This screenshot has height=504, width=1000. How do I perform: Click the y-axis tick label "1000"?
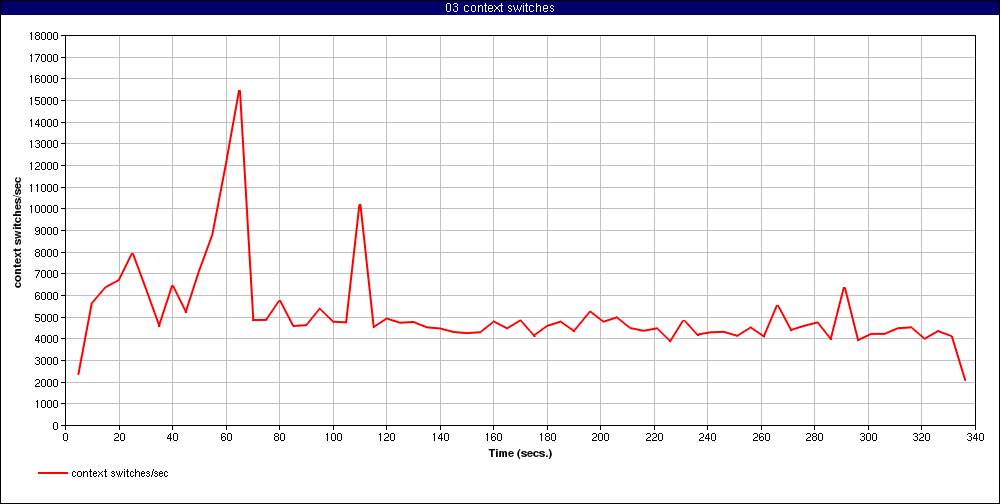47,404
